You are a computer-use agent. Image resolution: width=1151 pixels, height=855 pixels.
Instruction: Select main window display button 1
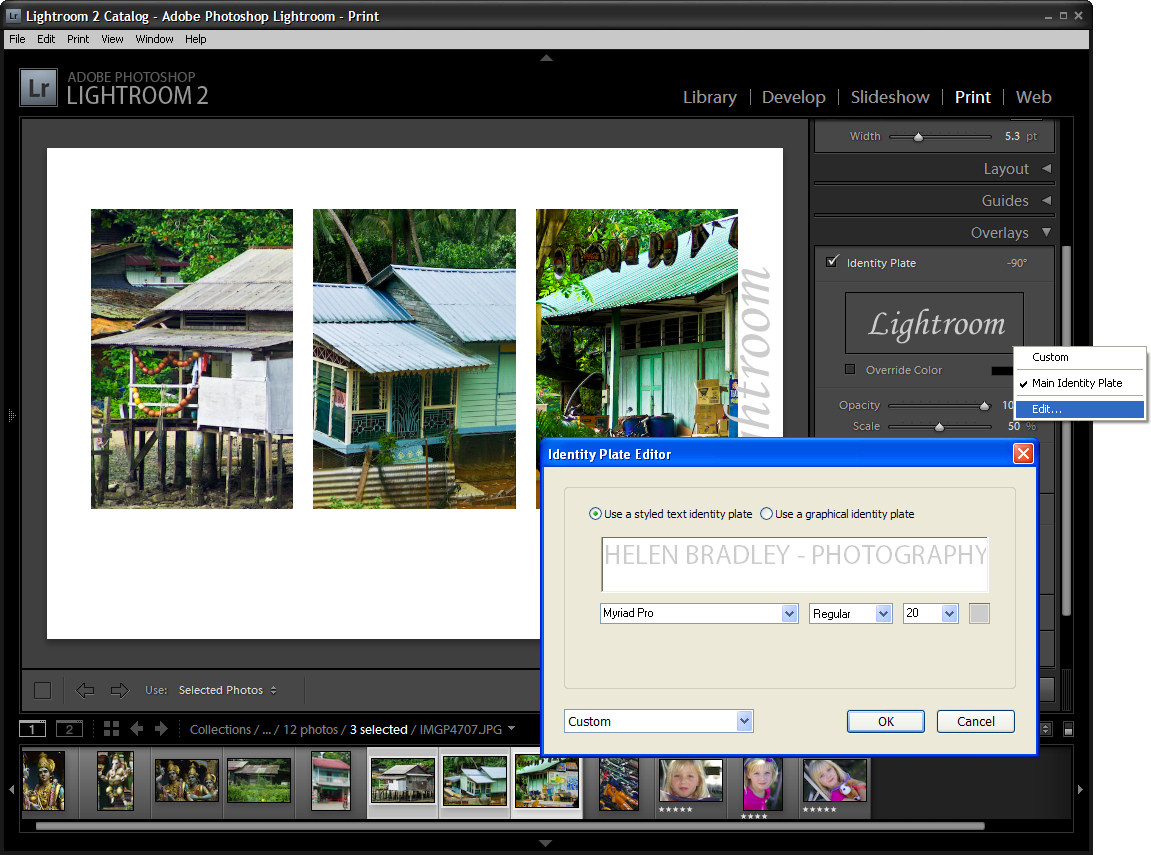(x=32, y=729)
